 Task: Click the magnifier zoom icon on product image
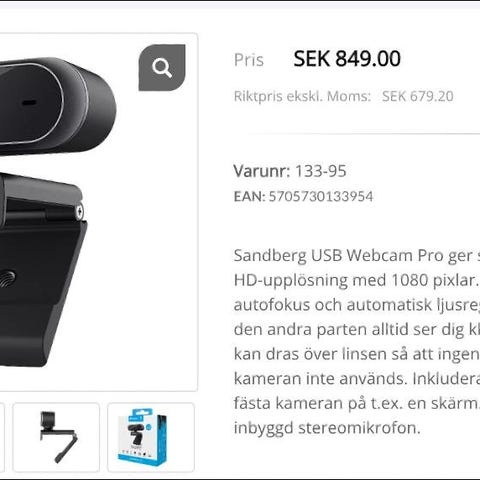[x=162, y=68]
